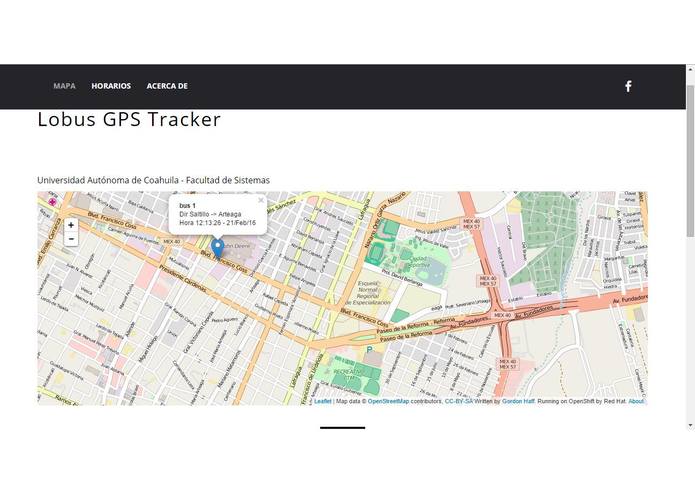Open the Gordon Haff link
This screenshot has height=494, width=695.
point(518,401)
